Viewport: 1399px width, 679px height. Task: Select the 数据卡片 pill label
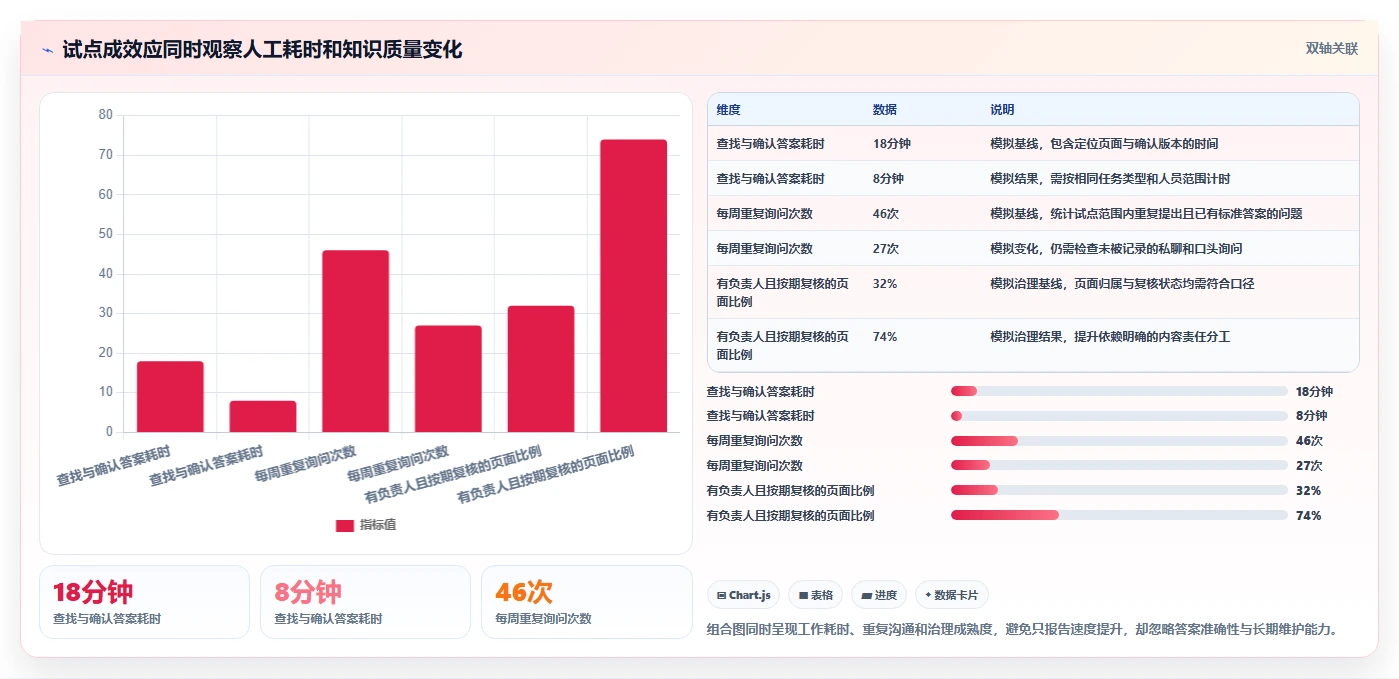pos(957,595)
